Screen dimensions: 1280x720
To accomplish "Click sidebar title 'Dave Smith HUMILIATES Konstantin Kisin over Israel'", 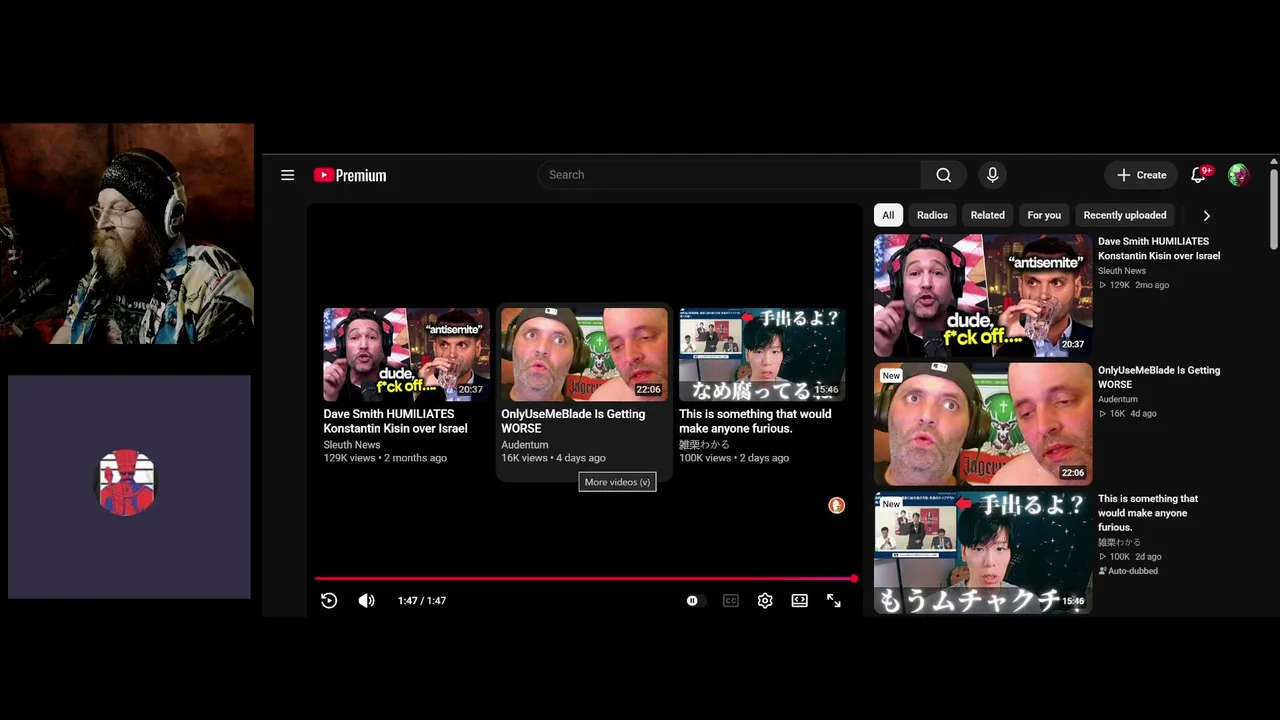I will point(1159,248).
